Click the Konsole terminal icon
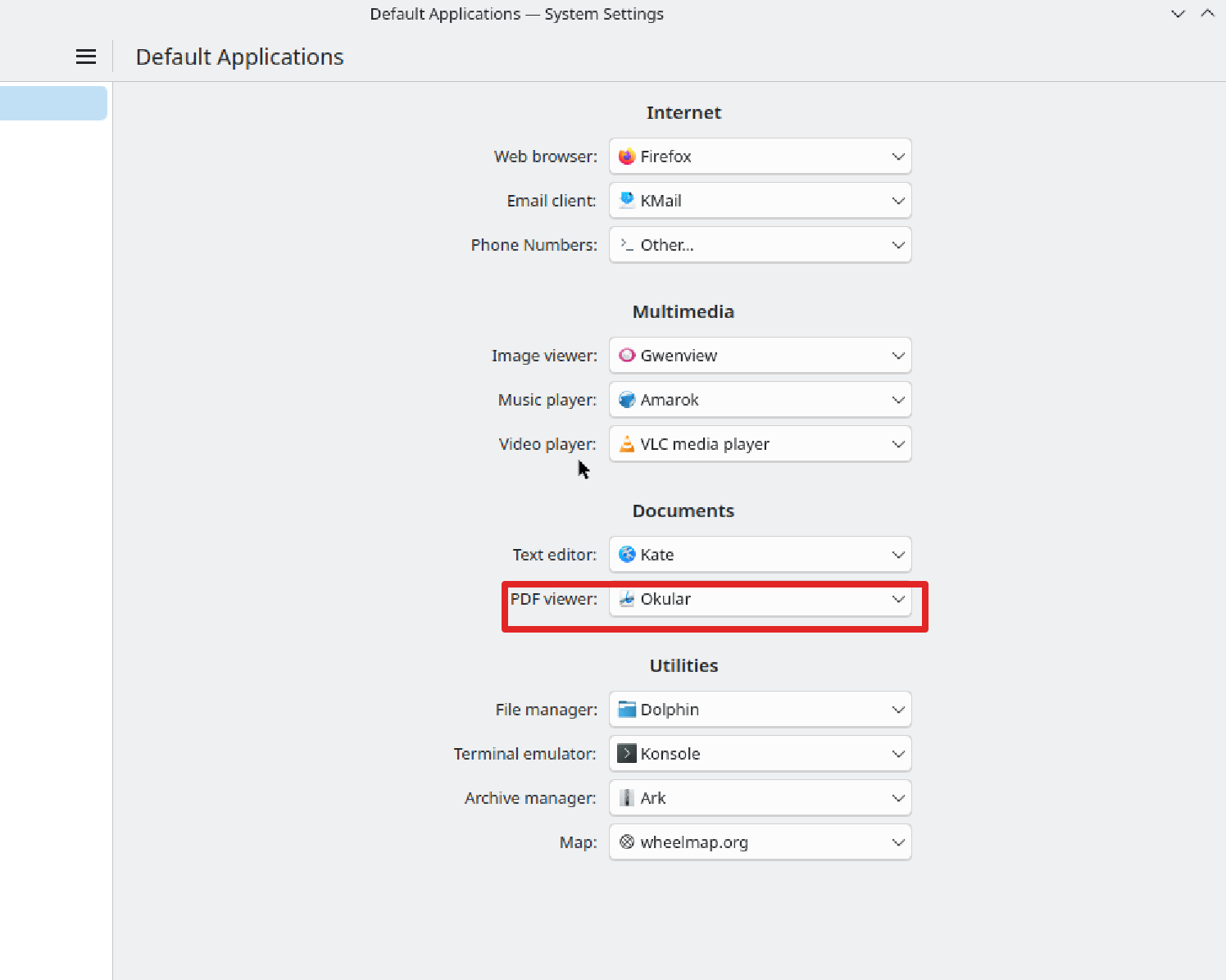 tap(627, 754)
